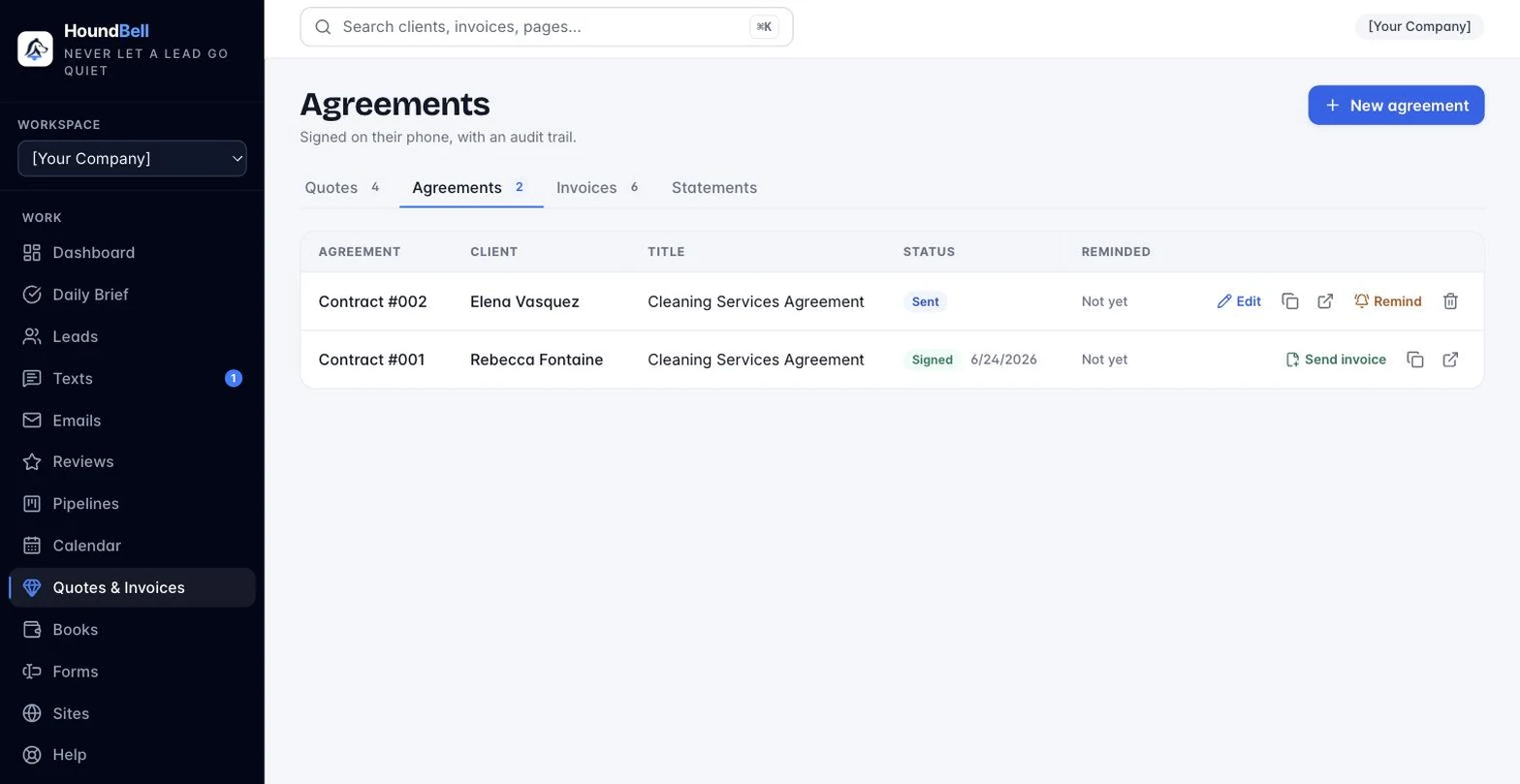1520x784 pixels.
Task: Open Books from the sidebar
Action: pyautogui.click(x=133, y=629)
